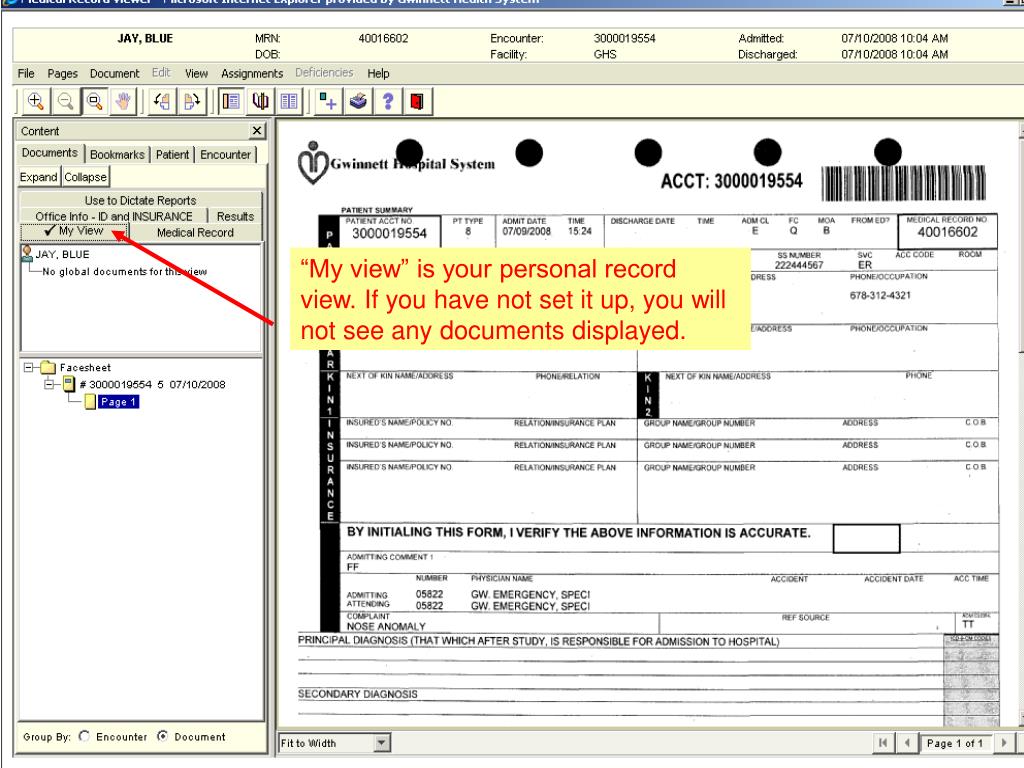The width and height of the screenshot is (1024, 768).
Task: Open the Help menu
Action: pyautogui.click(x=378, y=73)
